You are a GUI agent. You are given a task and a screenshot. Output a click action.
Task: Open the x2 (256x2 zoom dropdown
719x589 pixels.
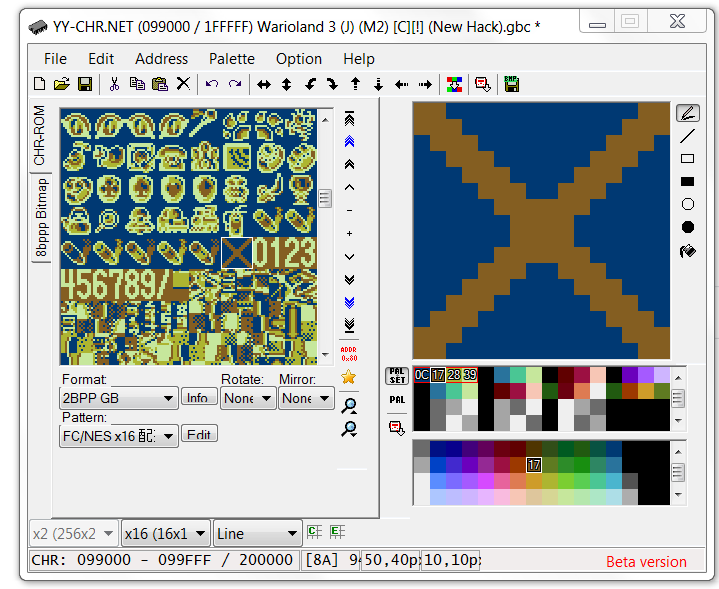(x=74, y=533)
